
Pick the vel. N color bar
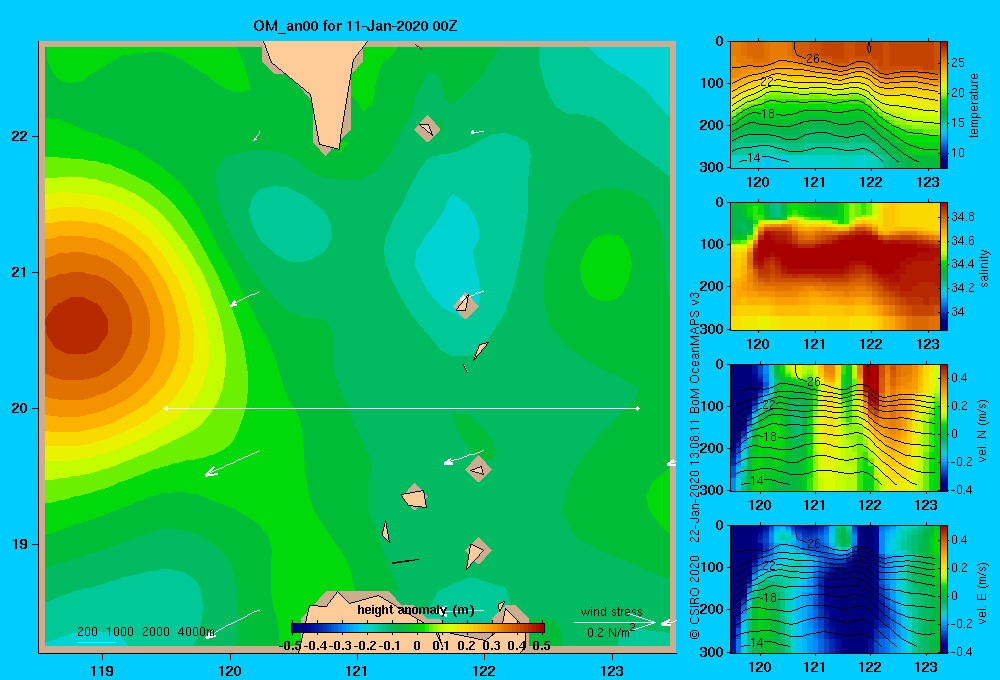click(944, 427)
